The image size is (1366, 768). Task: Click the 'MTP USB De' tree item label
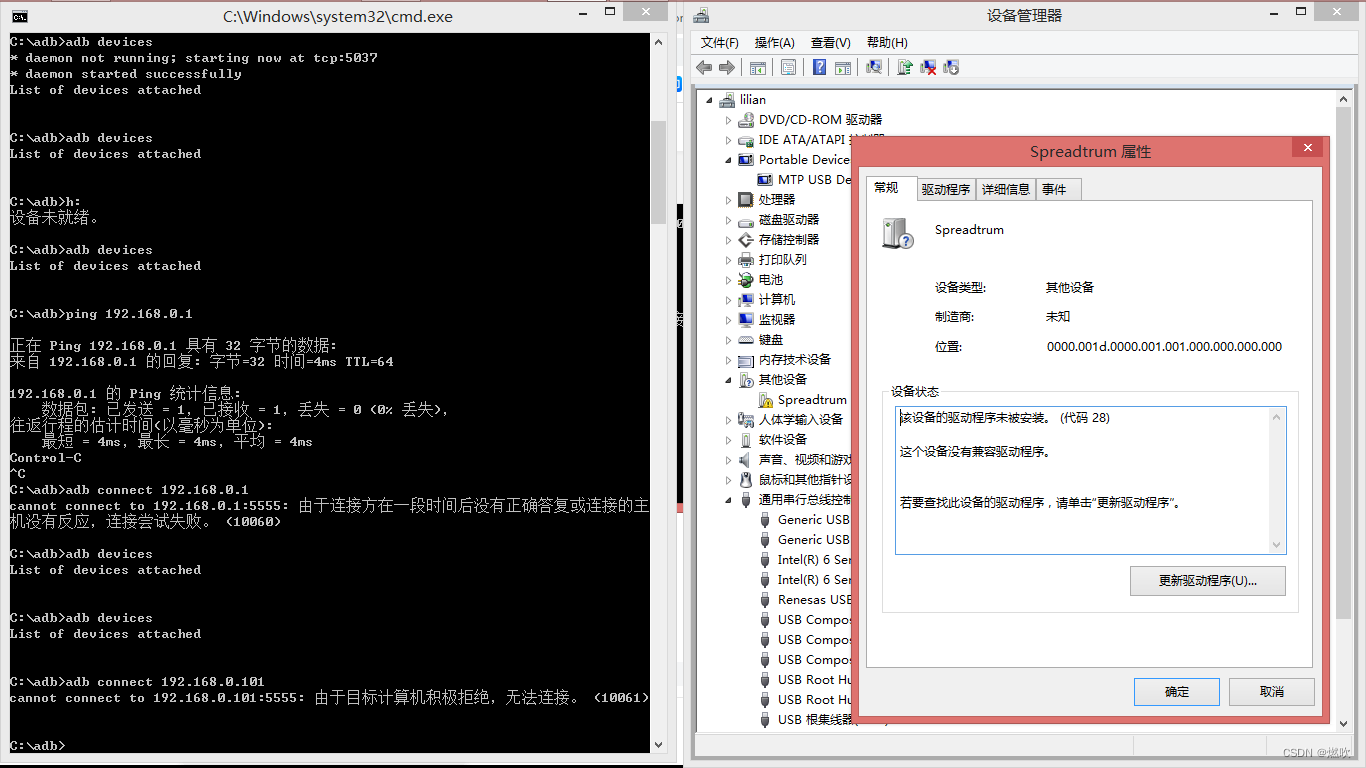point(814,180)
